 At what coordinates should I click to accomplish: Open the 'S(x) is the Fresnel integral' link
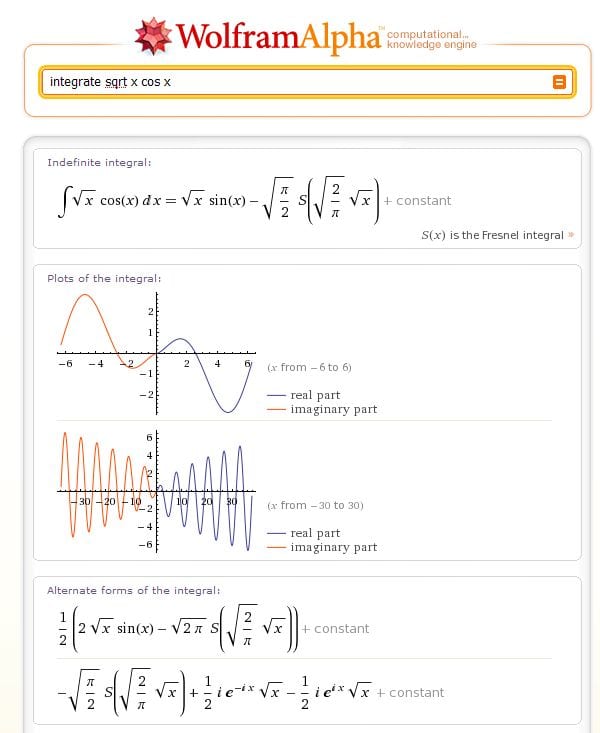pyautogui.click(x=492, y=235)
